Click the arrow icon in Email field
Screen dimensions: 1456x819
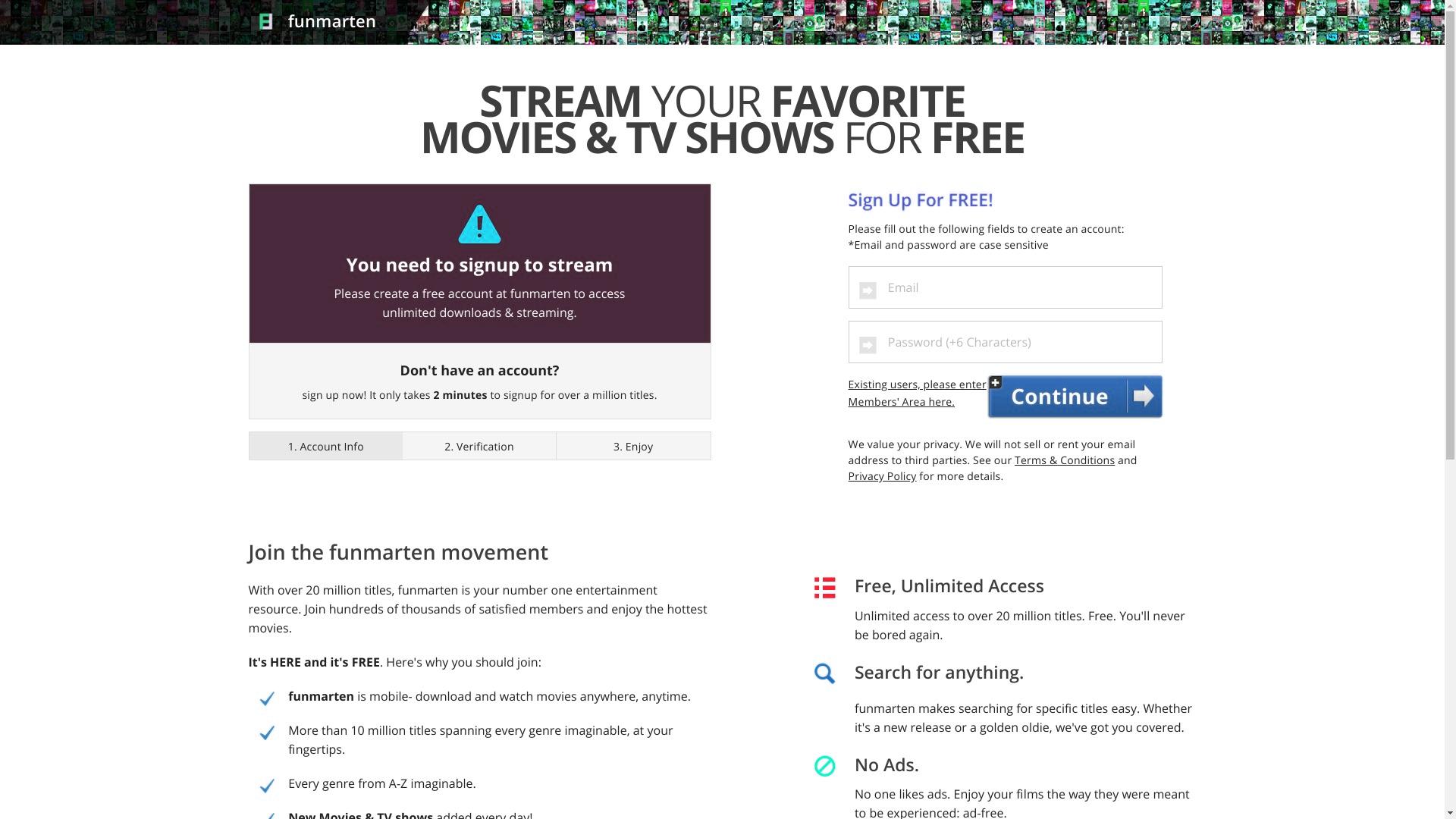point(868,290)
